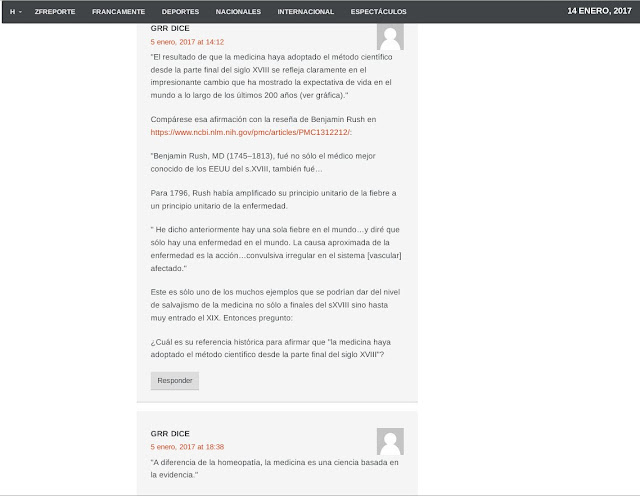The height and width of the screenshot is (496, 640).
Task: Click the Responder button under first comment
Action: [175, 380]
